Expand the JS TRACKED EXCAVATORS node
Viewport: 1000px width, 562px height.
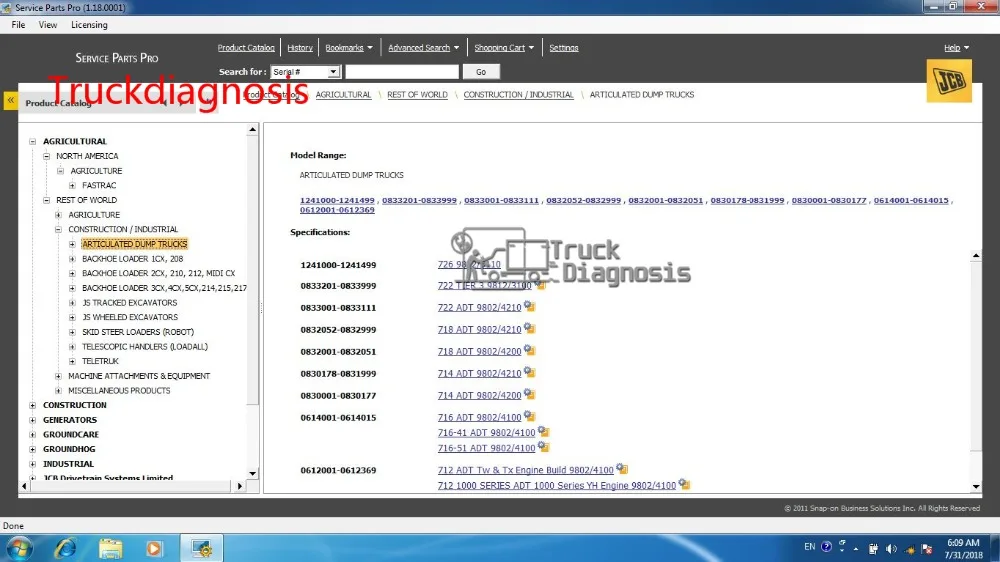(x=72, y=303)
